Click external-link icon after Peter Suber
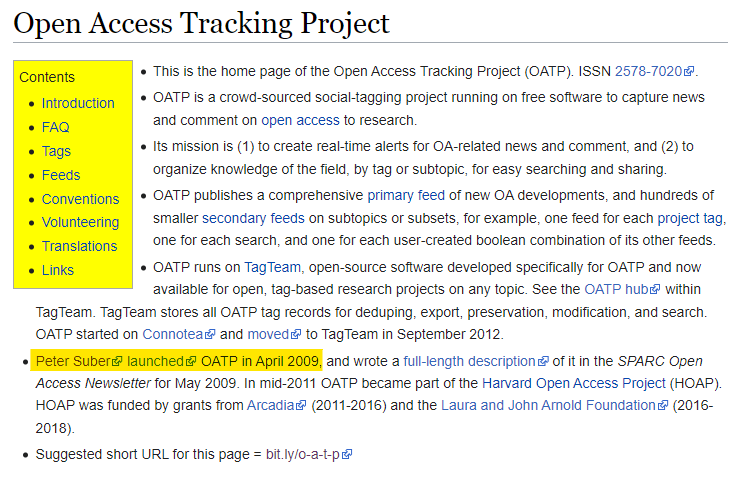This screenshot has width=735, height=477. pos(117,362)
